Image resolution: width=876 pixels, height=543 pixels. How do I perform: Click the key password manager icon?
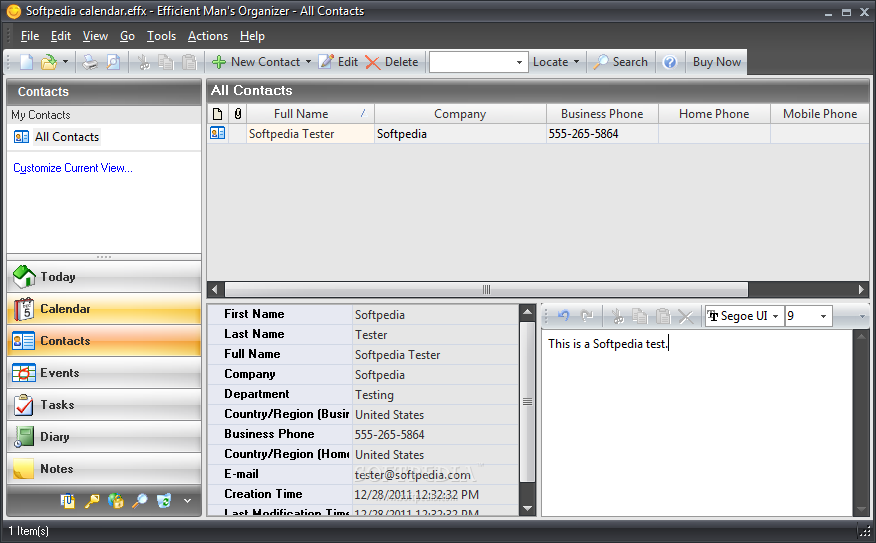pyautogui.click(x=92, y=501)
